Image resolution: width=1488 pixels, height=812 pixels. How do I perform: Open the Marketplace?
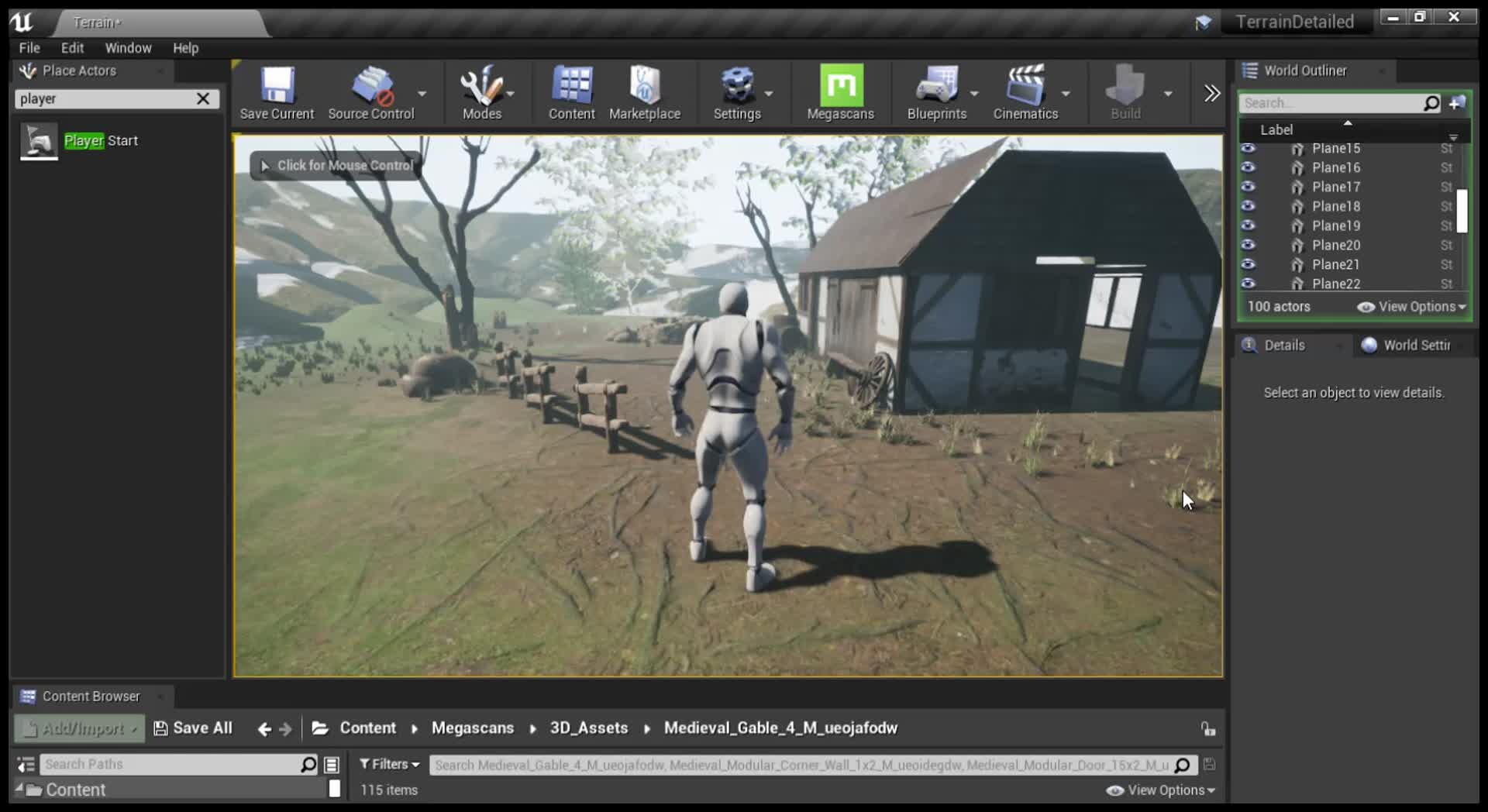tap(645, 91)
